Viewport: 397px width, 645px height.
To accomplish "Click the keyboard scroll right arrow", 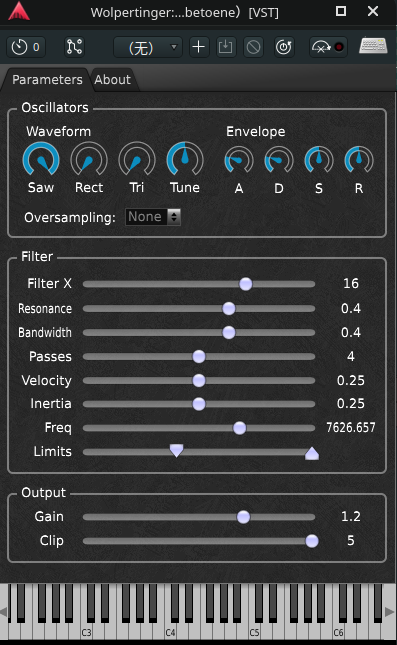I will [x=390, y=612].
